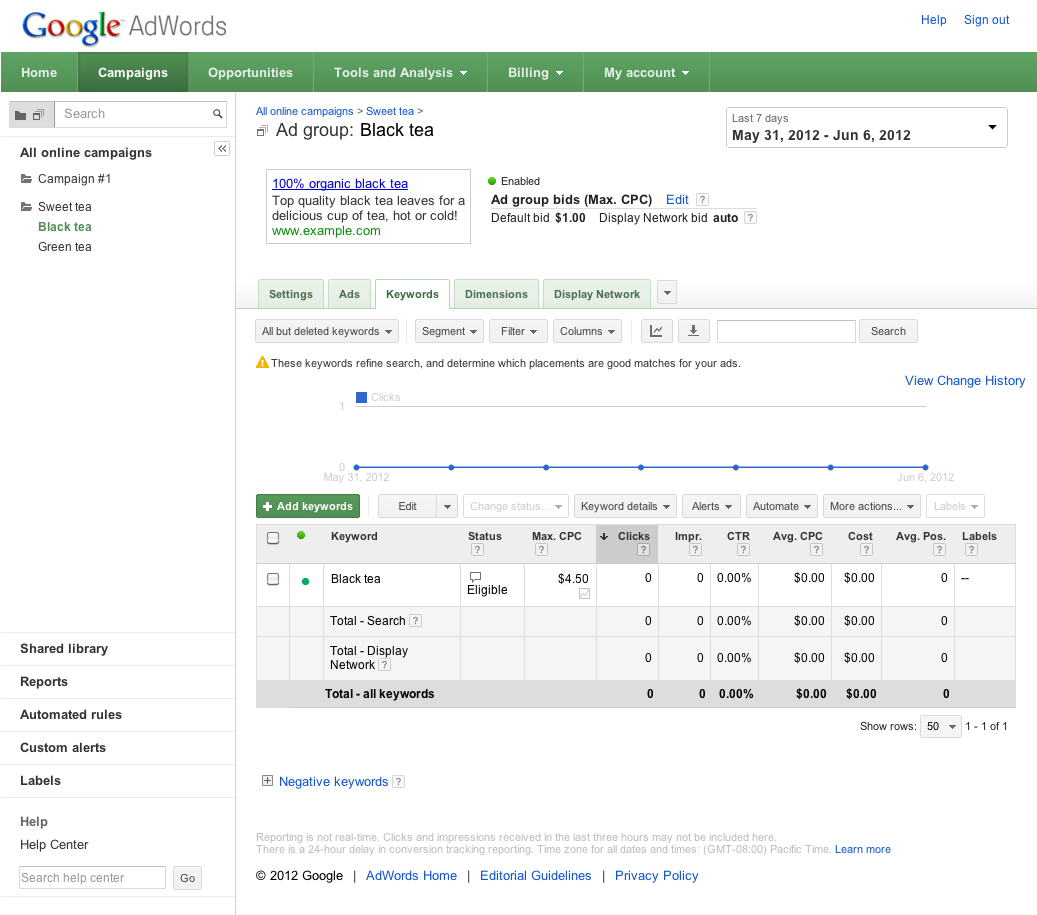The width and height of the screenshot is (1037, 915).
Task: Click the CTR column help icon
Action: tap(743, 550)
